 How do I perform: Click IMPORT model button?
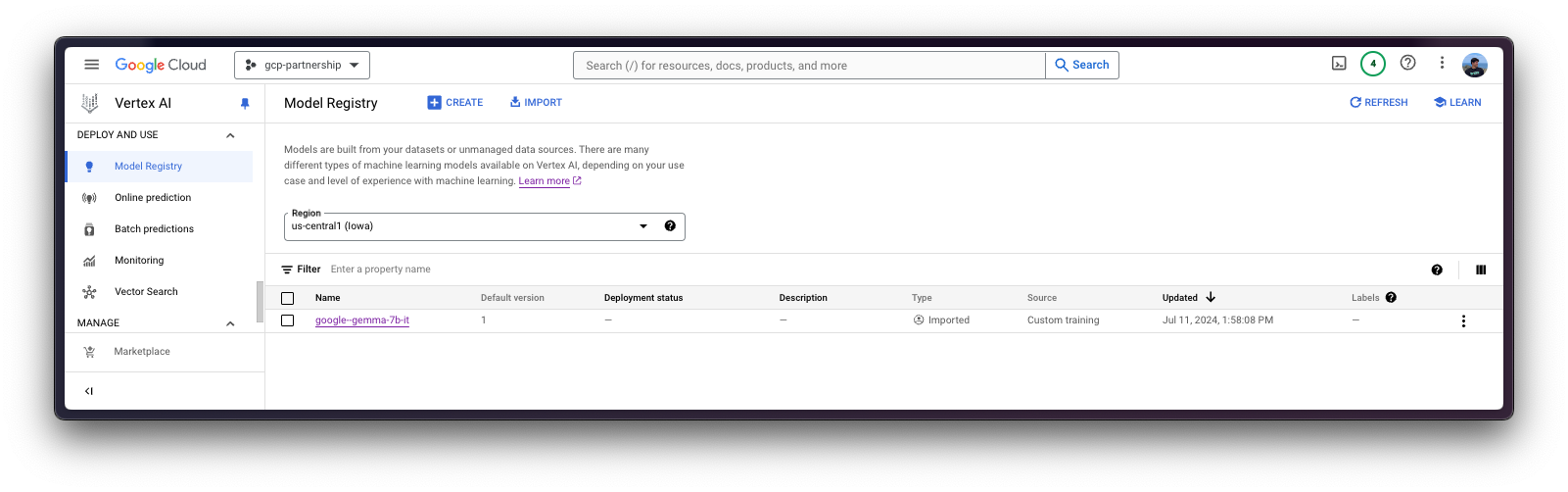[536, 103]
